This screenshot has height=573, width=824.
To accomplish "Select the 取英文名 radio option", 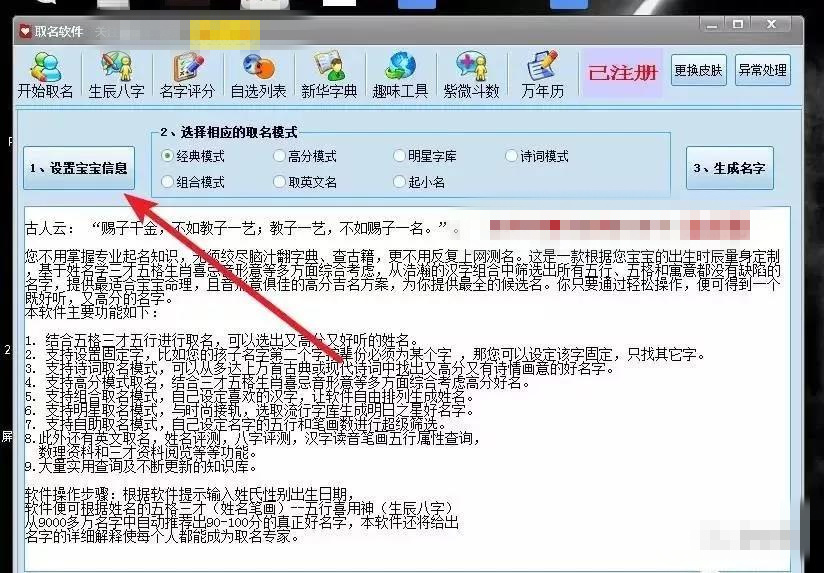I will [305, 182].
